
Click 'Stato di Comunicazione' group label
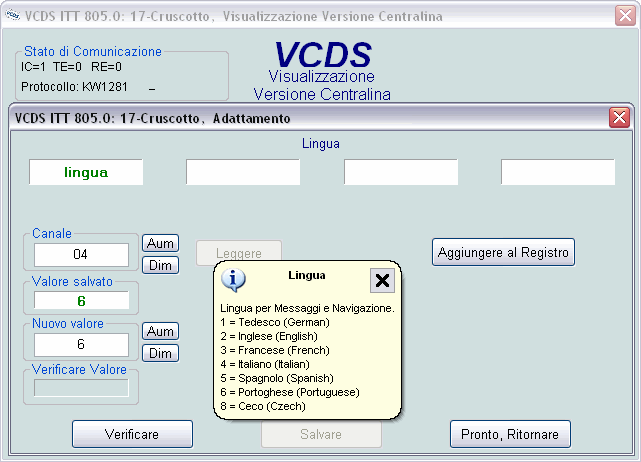[93, 52]
